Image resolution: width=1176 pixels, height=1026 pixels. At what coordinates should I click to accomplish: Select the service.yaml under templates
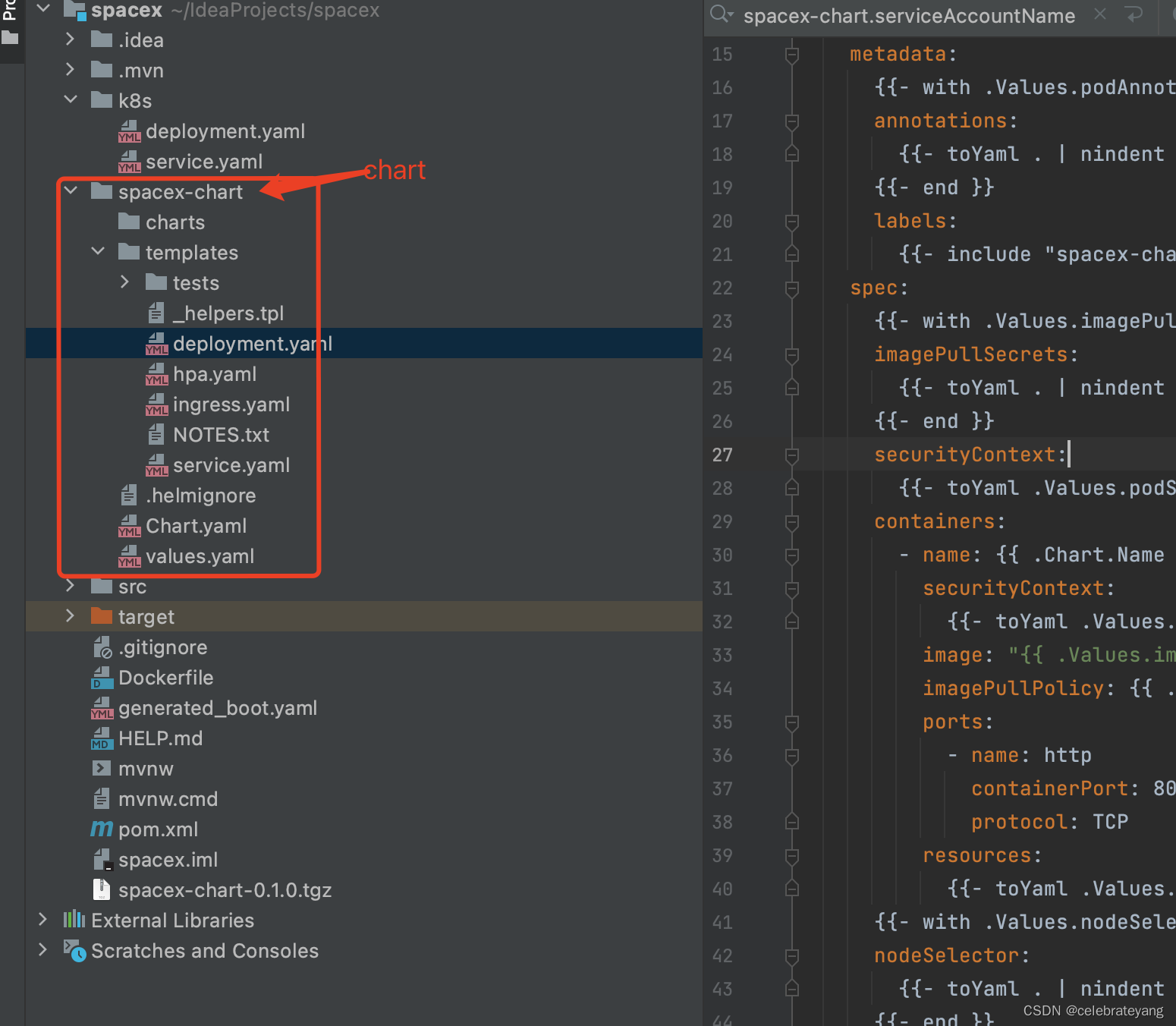click(x=364, y=464)
